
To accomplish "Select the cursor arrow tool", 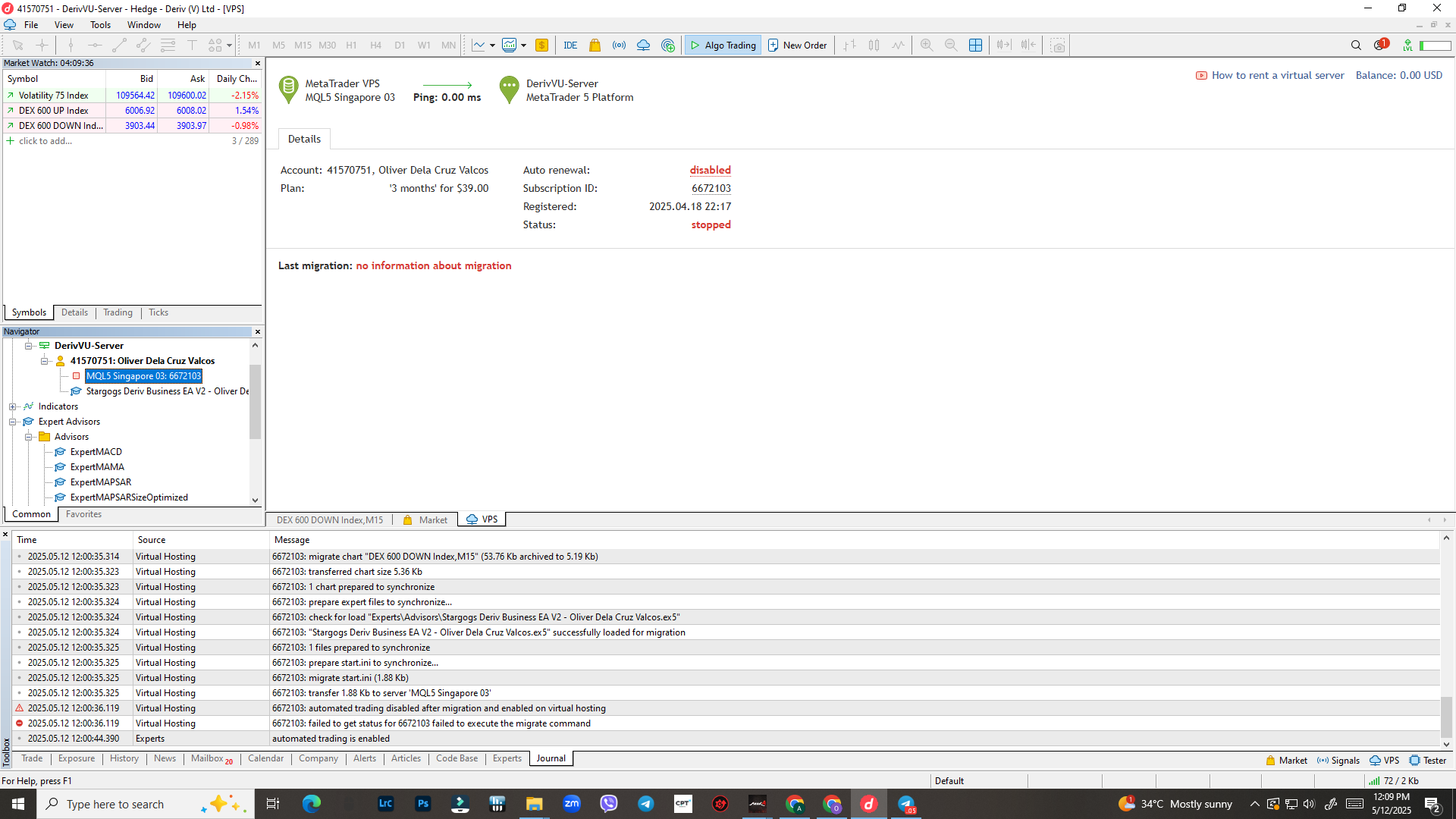I will [18, 45].
